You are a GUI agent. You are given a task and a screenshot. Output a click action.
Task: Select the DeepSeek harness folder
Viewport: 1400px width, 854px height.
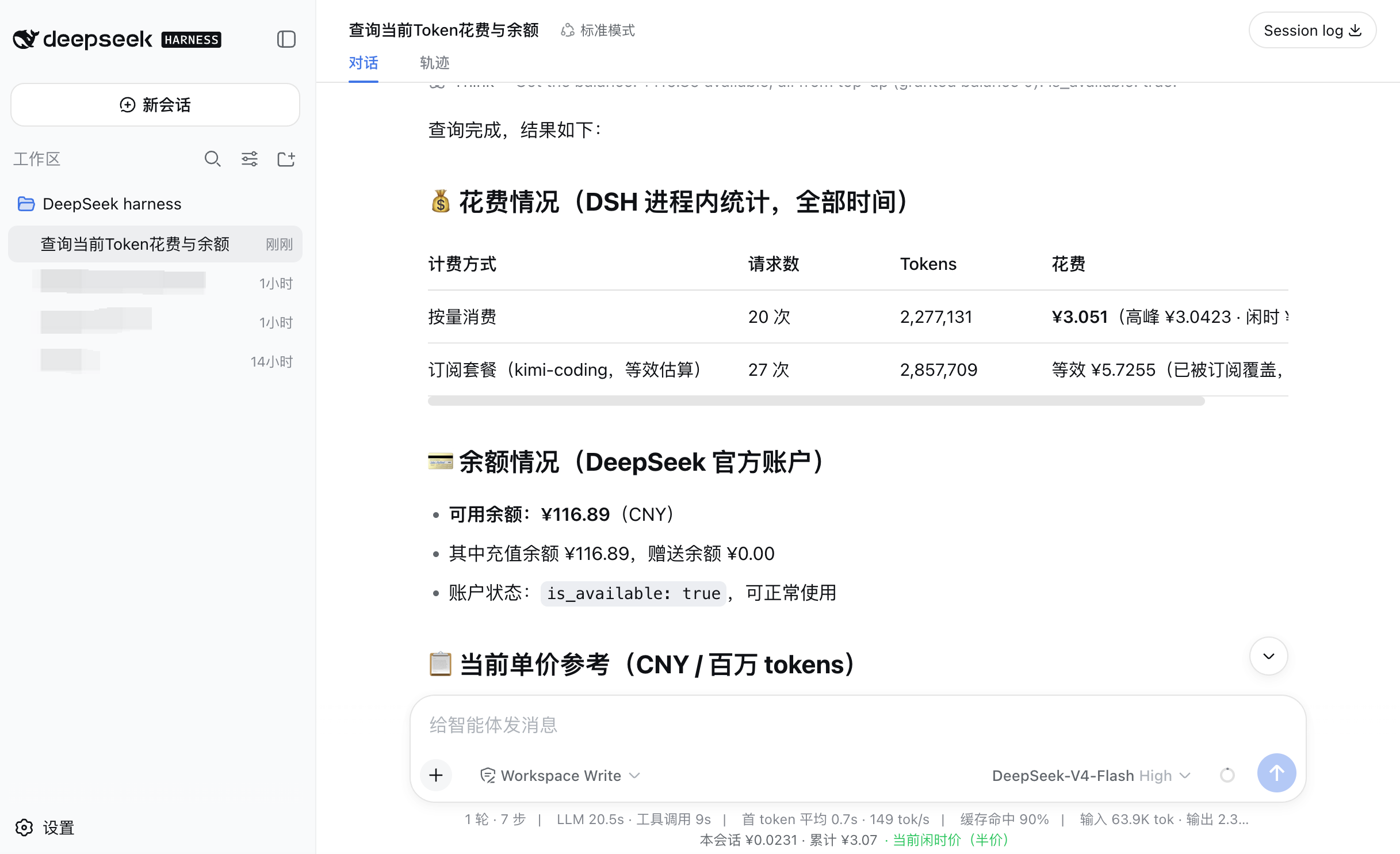tap(100, 204)
